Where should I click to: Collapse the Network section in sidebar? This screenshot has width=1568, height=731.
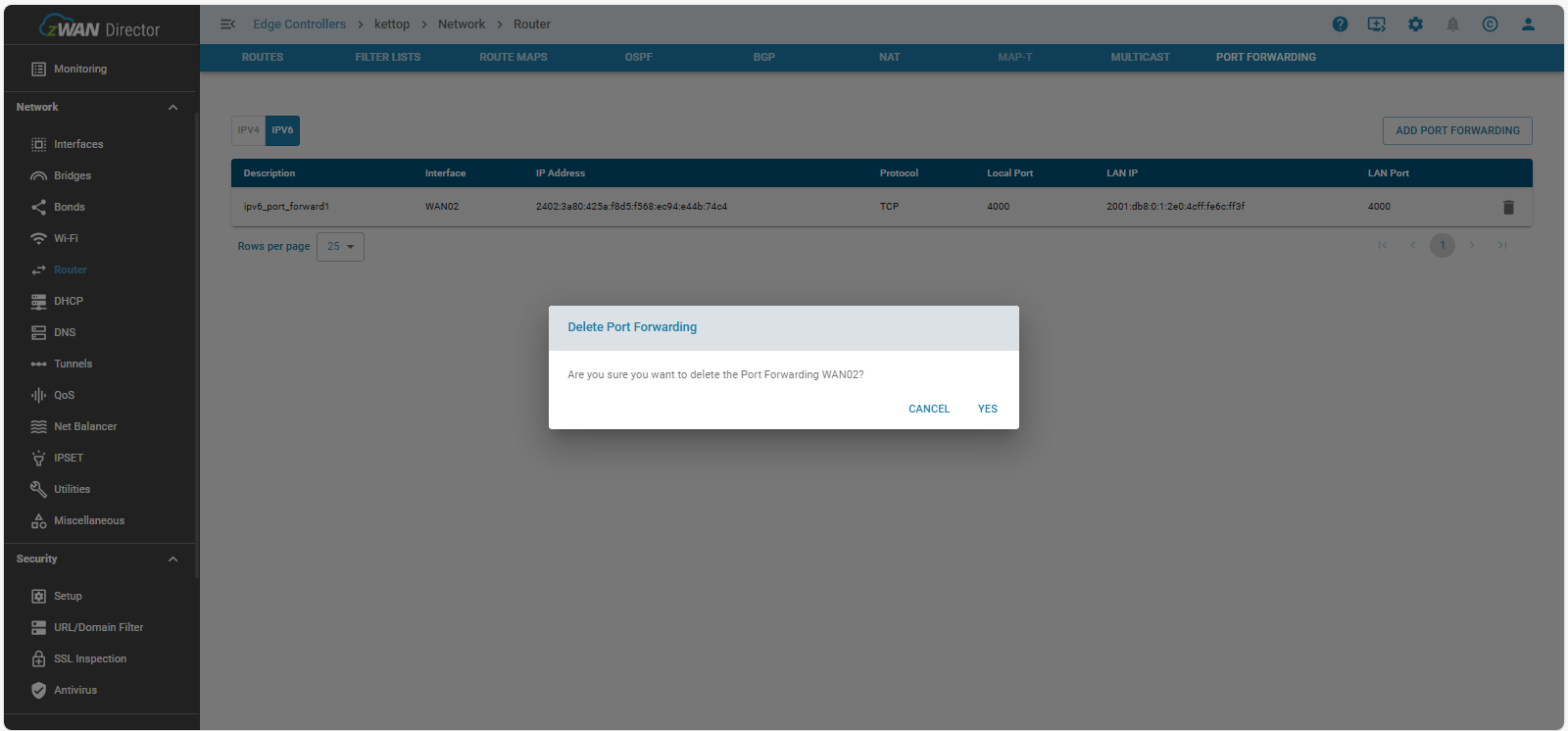pos(172,108)
